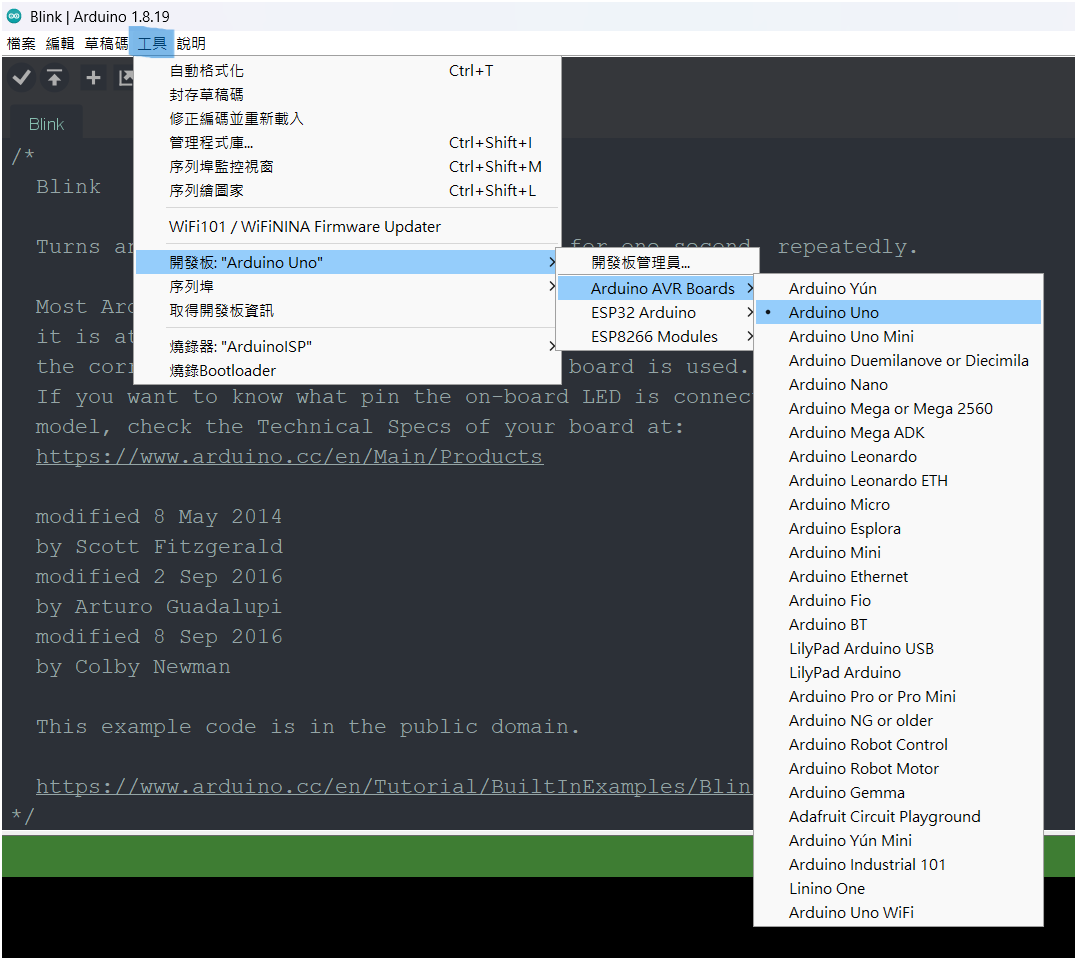Viewport: 1075px width, 958px height.
Task: Choose 自動格式化 menu entry
Action: click(x=347, y=71)
